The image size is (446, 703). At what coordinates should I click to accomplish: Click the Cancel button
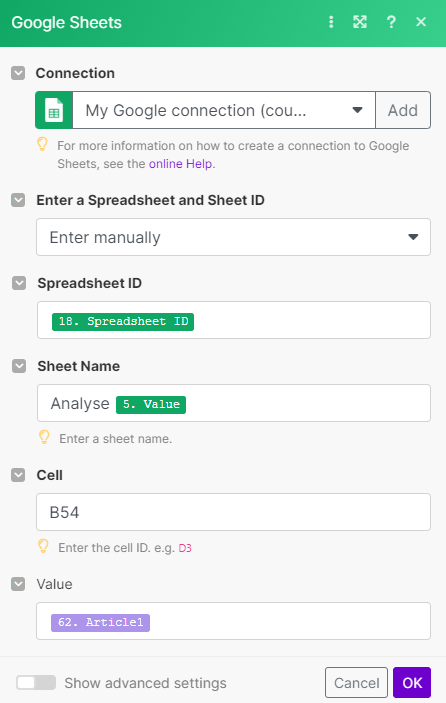(x=356, y=683)
